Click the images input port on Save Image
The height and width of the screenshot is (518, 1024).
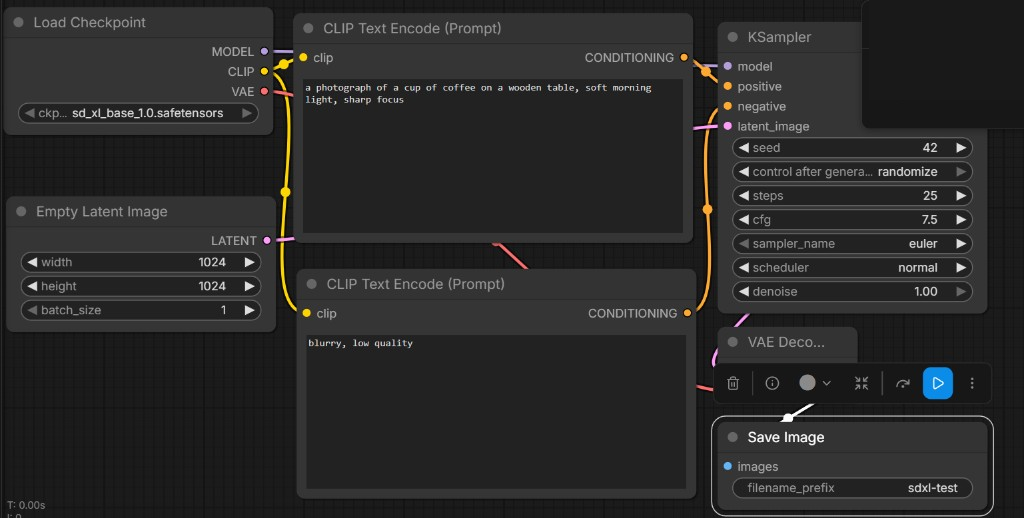(x=728, y=466)
